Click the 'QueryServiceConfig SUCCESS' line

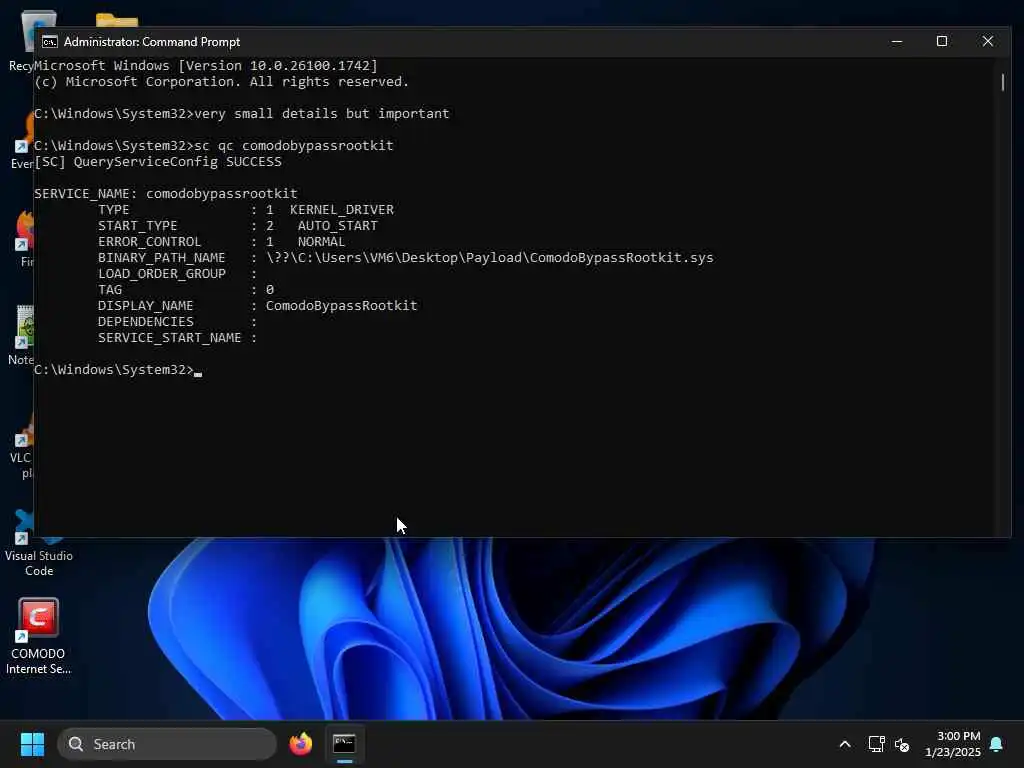click(158, 161)
